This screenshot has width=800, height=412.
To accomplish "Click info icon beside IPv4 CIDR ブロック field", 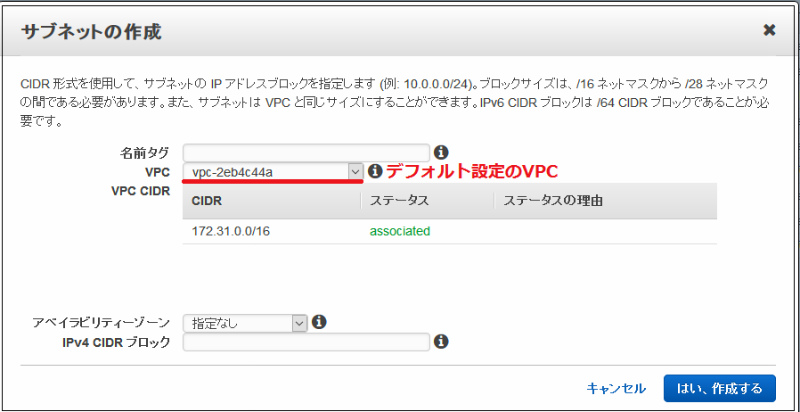I will (441, 343).
